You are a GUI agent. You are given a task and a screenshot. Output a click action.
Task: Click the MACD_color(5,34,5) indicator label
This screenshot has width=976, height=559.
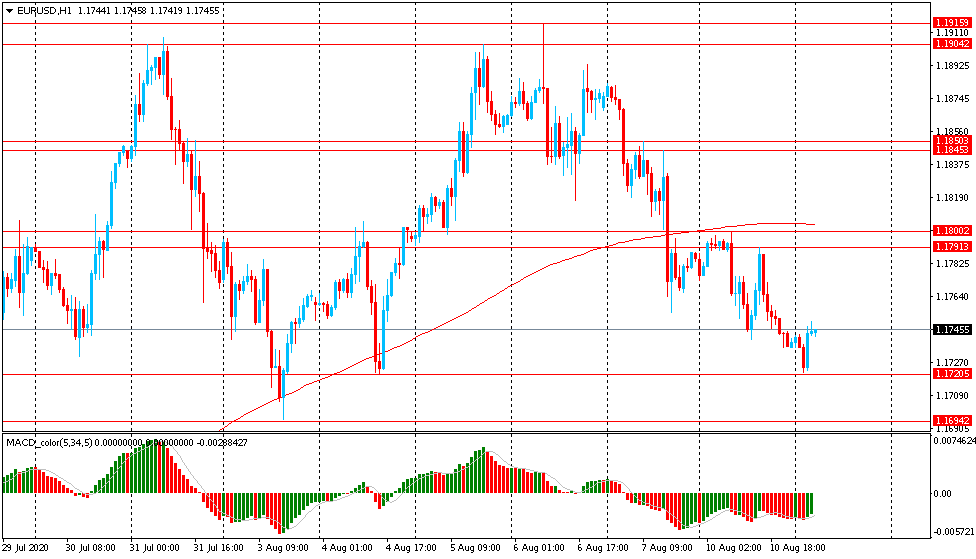49,443
